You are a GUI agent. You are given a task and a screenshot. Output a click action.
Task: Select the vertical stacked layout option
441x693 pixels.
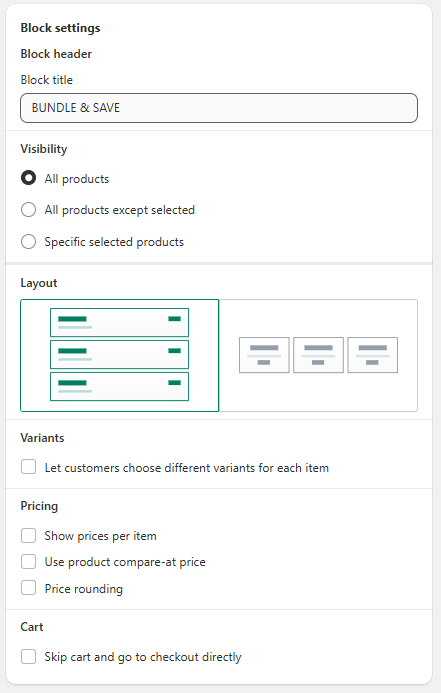click(119, 355)
